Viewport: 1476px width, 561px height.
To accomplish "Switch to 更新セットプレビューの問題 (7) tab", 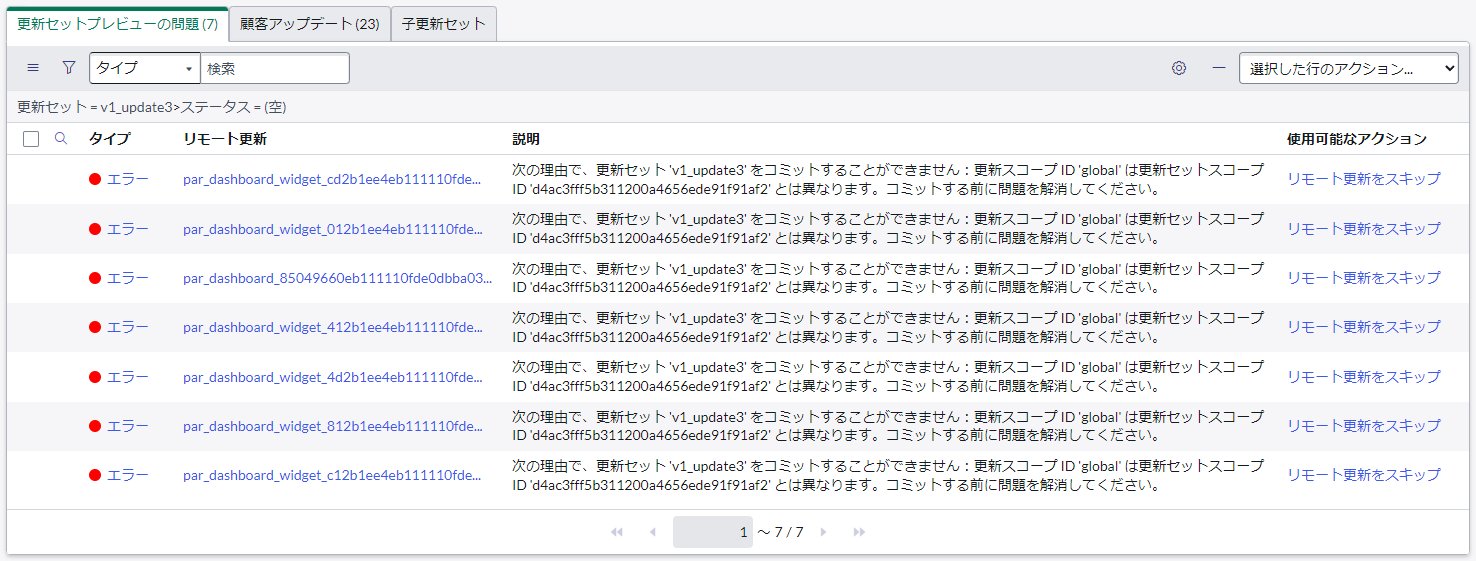I will 118,24.
